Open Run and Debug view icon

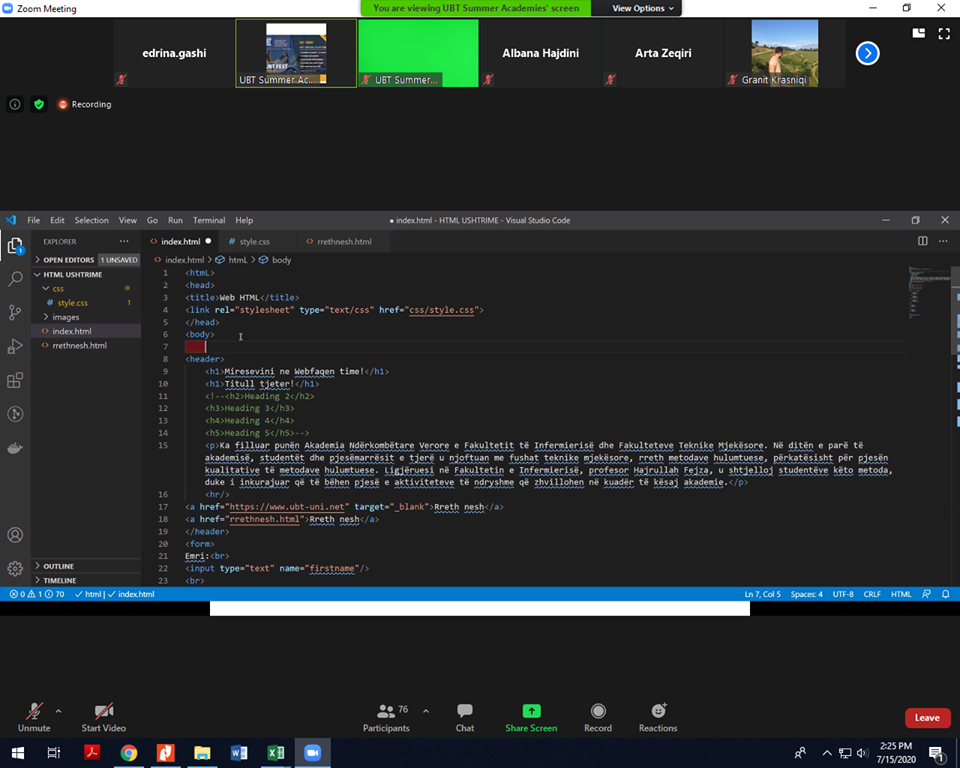15,347
